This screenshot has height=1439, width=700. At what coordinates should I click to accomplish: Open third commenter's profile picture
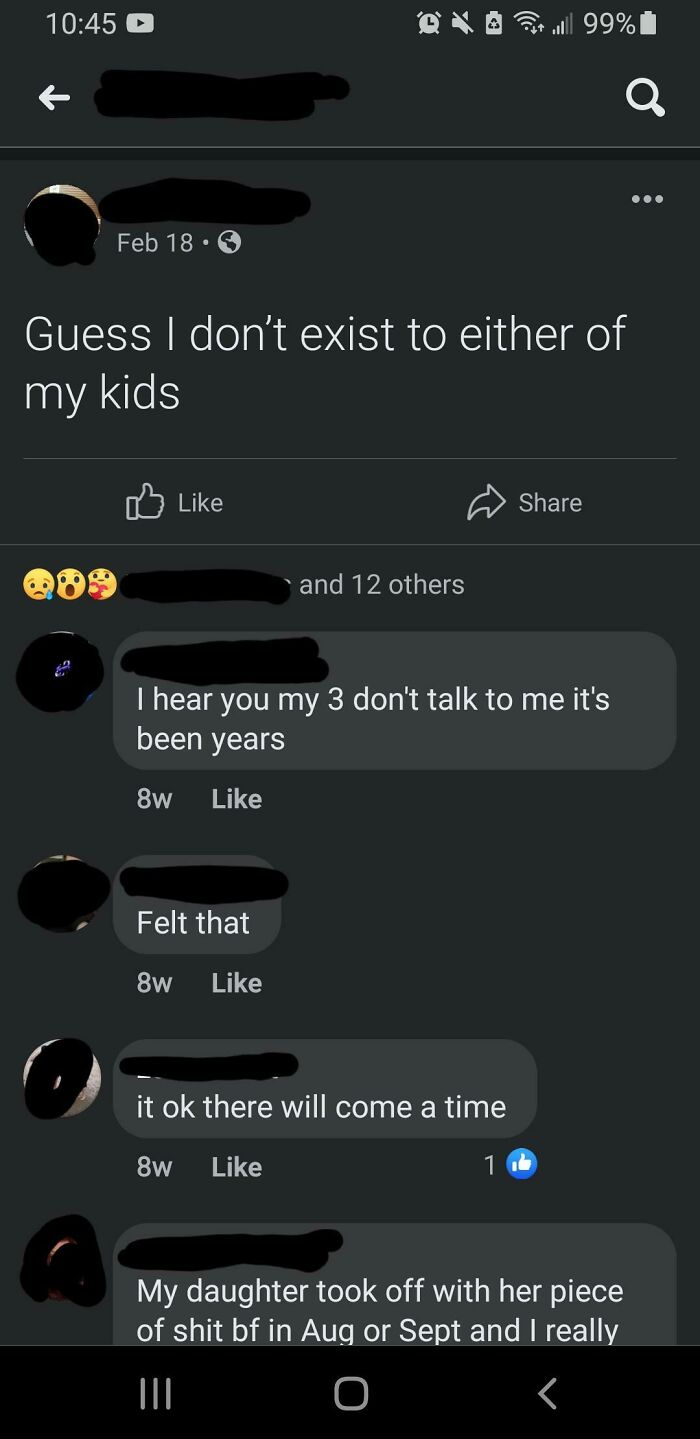62,1078
